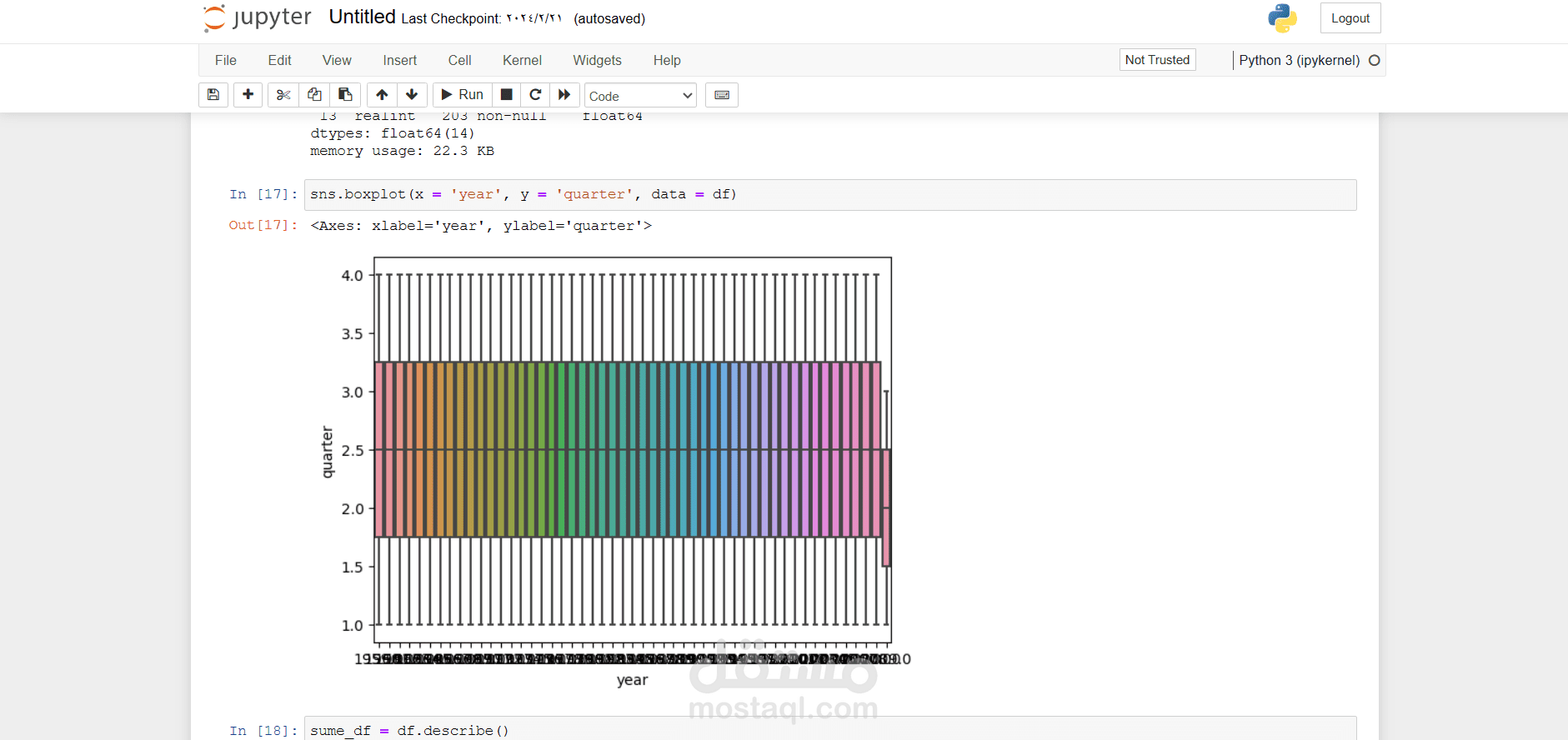Open the command palette keyboard icon
Viewport: 1568px width, 740px height.
(722, 95)
